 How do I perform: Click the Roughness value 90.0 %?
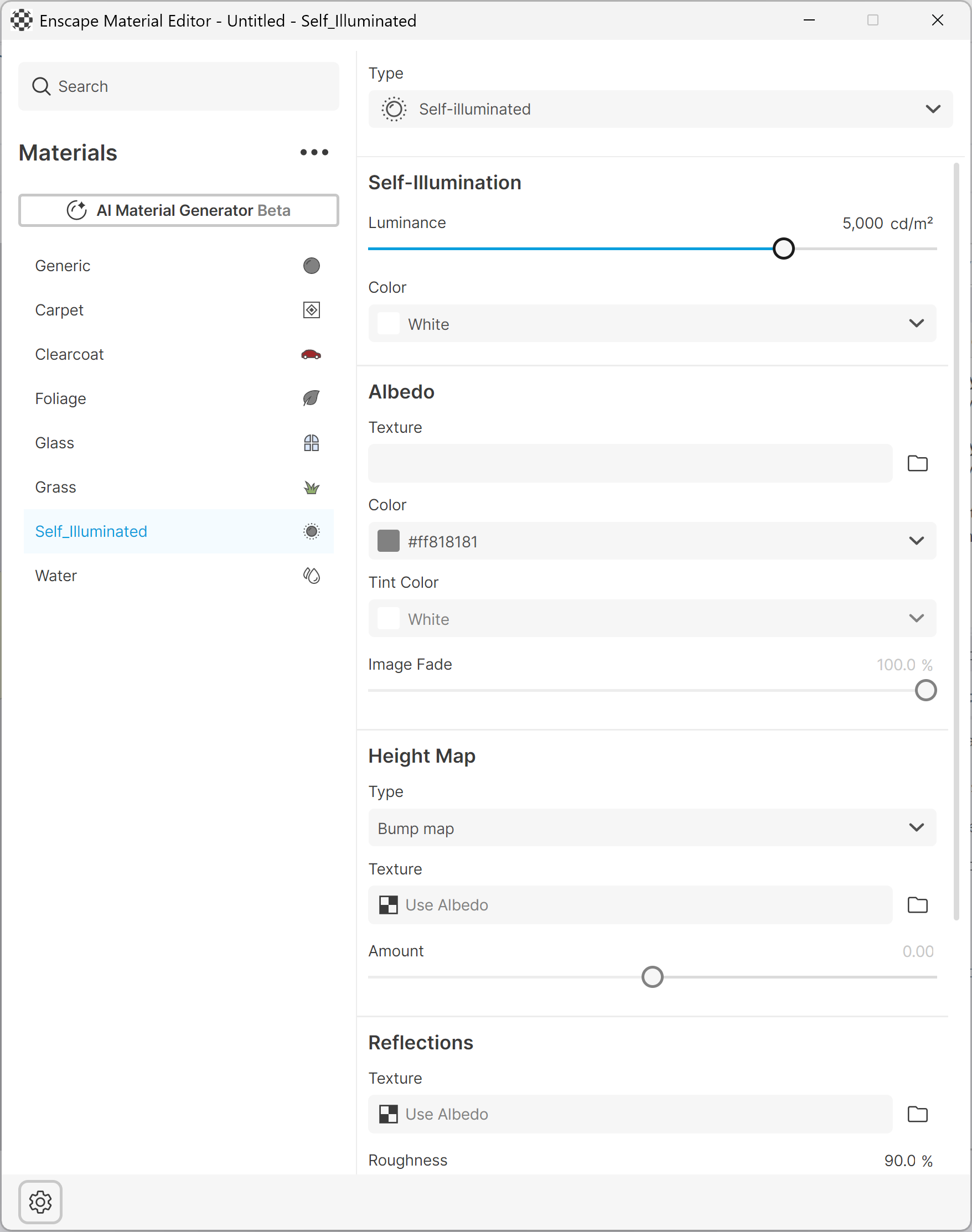(908, 1161)
